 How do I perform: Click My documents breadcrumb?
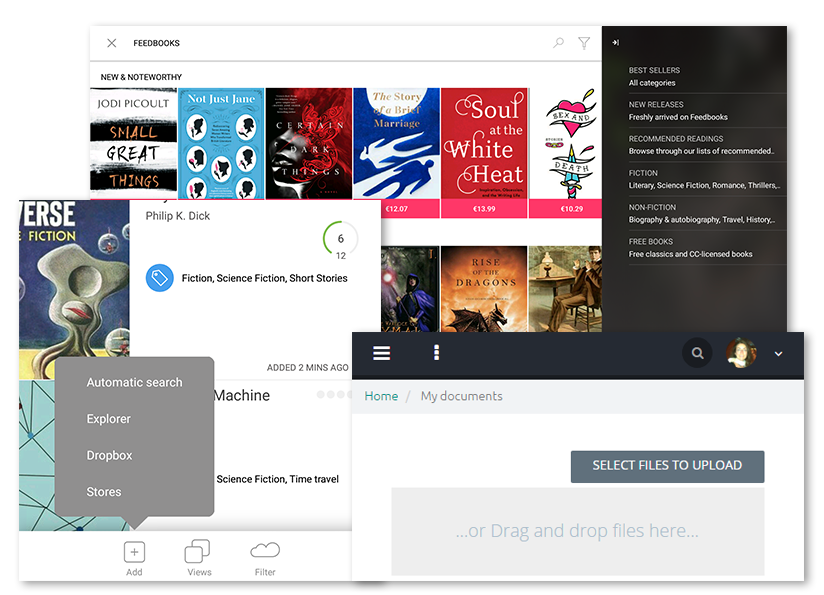461,396
